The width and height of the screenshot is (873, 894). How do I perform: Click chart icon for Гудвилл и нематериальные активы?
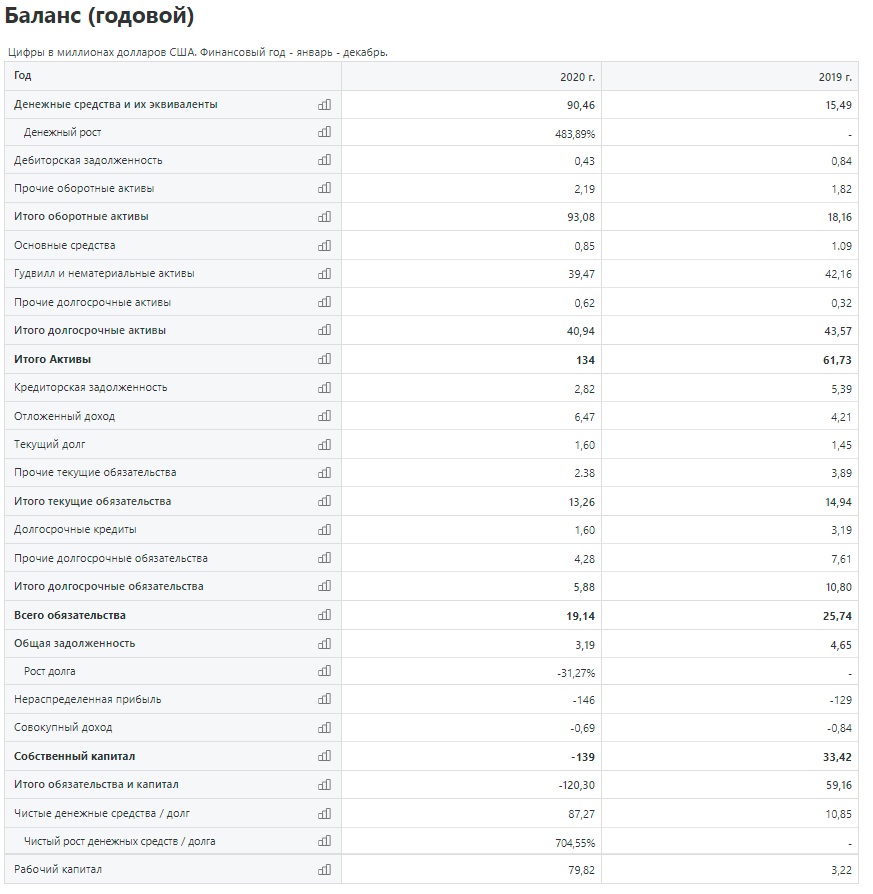(x=324, y=274)
